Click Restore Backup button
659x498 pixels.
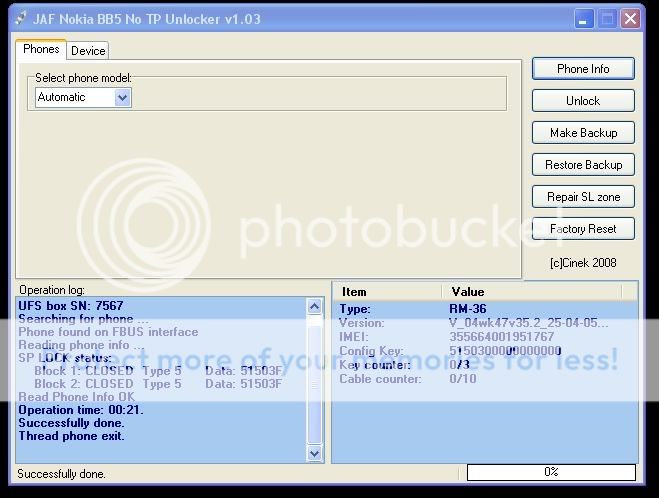[583, 165]
